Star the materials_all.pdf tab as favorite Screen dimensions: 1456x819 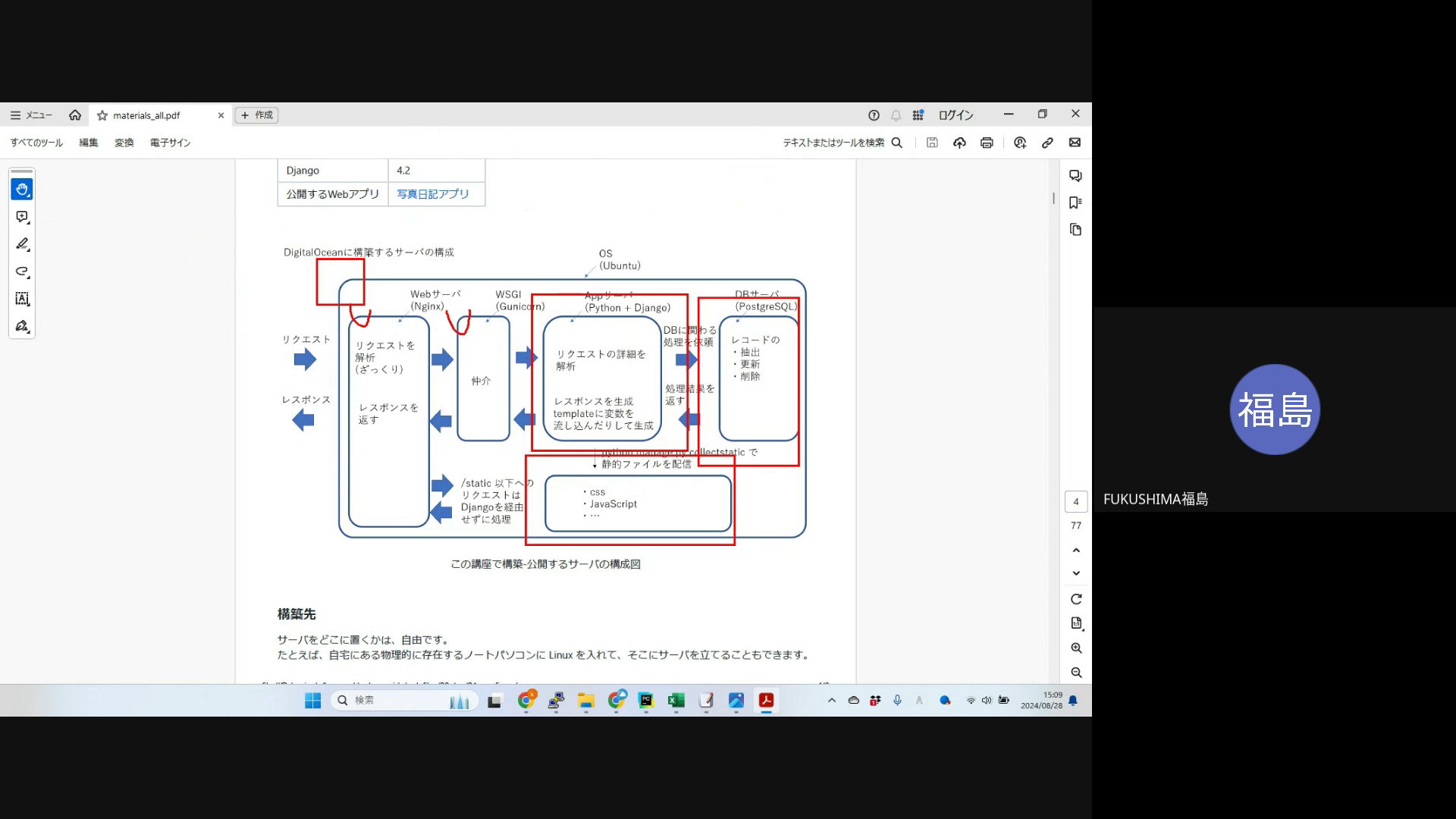tap(102, 115)
